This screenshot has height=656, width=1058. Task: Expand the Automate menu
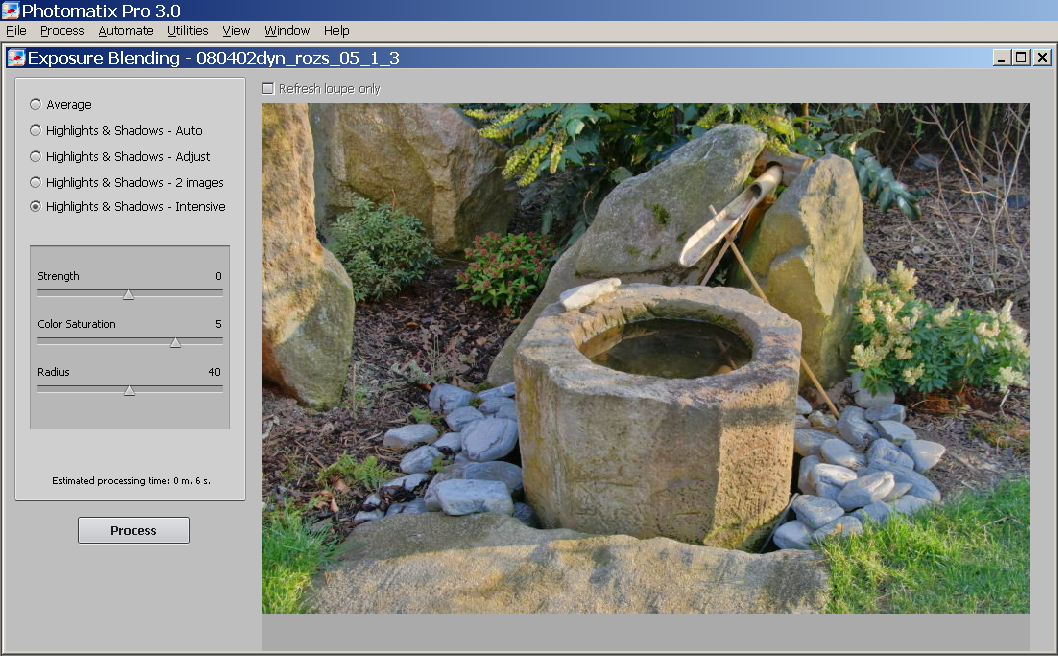coord(126,31)
